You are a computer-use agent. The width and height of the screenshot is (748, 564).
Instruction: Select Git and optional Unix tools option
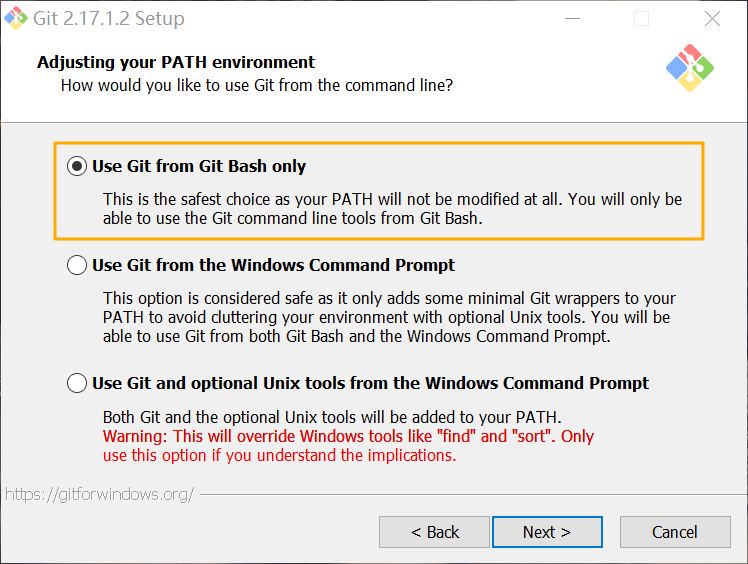[x=77, y=383]
